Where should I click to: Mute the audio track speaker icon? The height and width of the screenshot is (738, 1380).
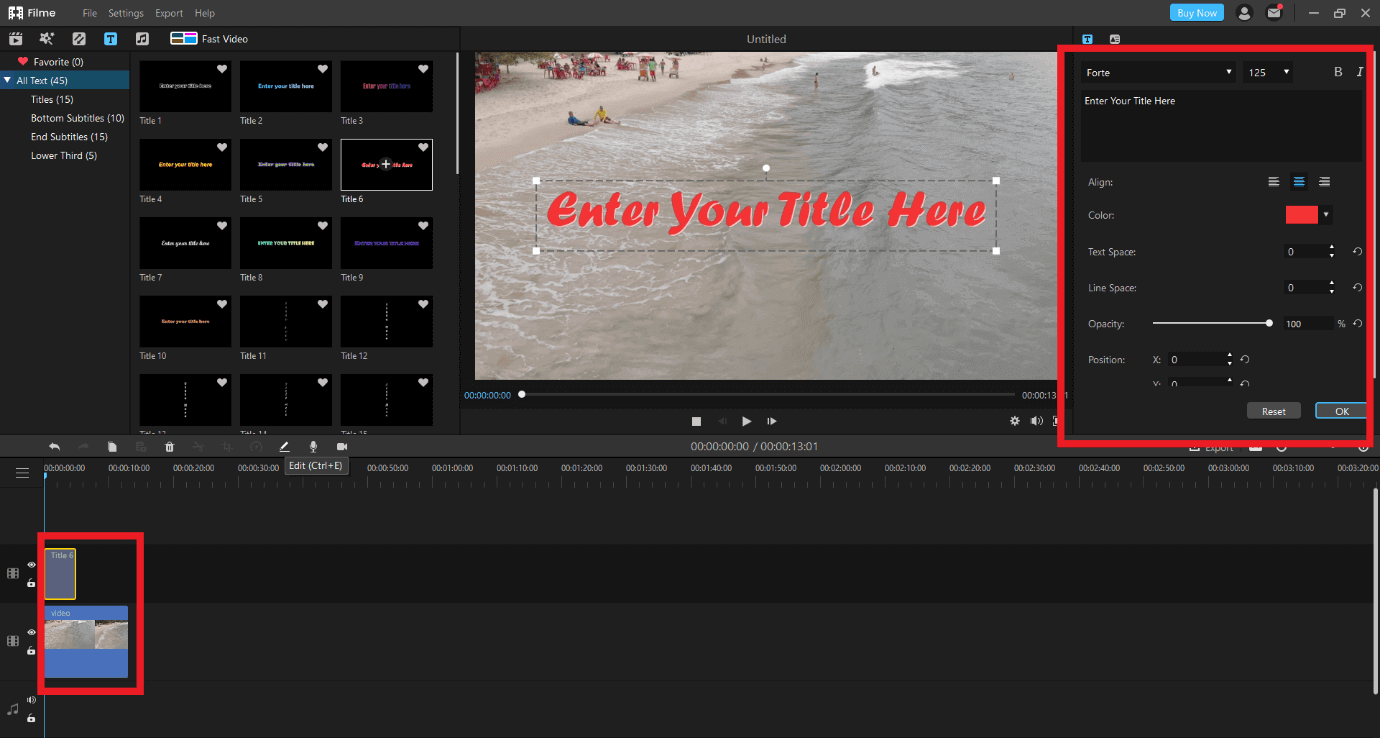point(31,700)
